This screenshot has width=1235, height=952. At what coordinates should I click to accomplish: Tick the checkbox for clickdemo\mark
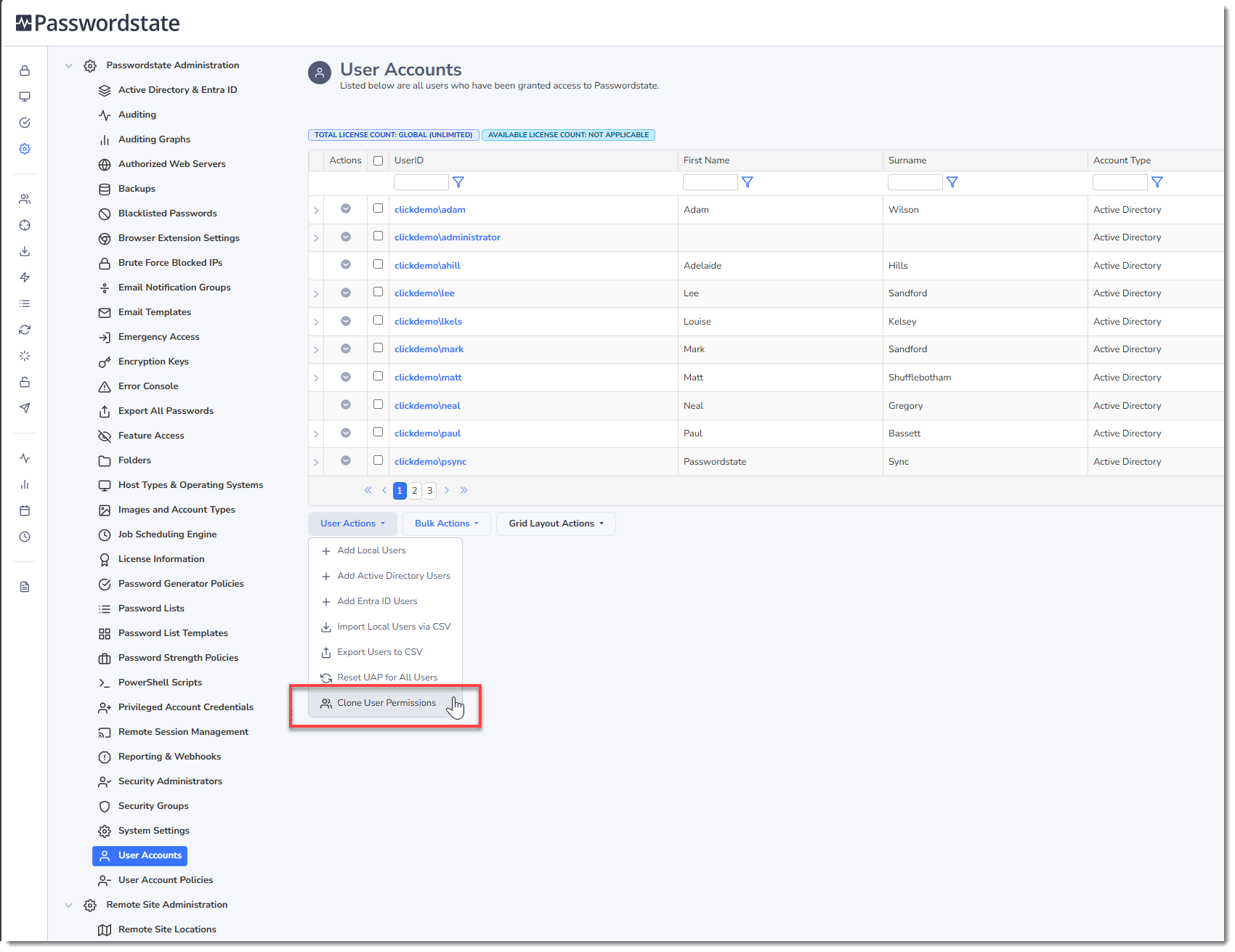[x=378, y=348]
